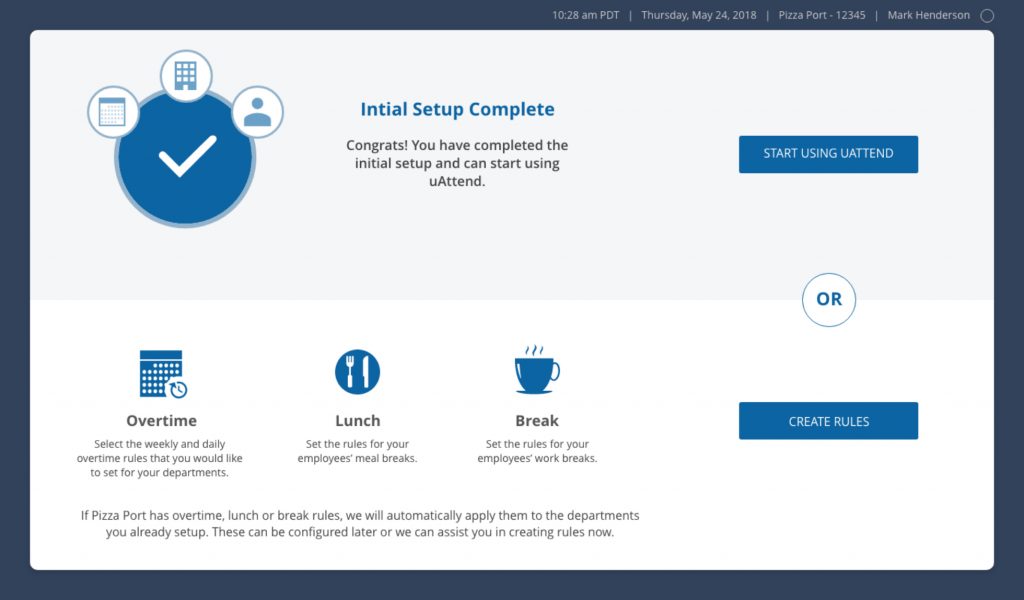Click the building icon above checkmark
The width and height of the screenshot is (1024, 600).
(186, 76)
